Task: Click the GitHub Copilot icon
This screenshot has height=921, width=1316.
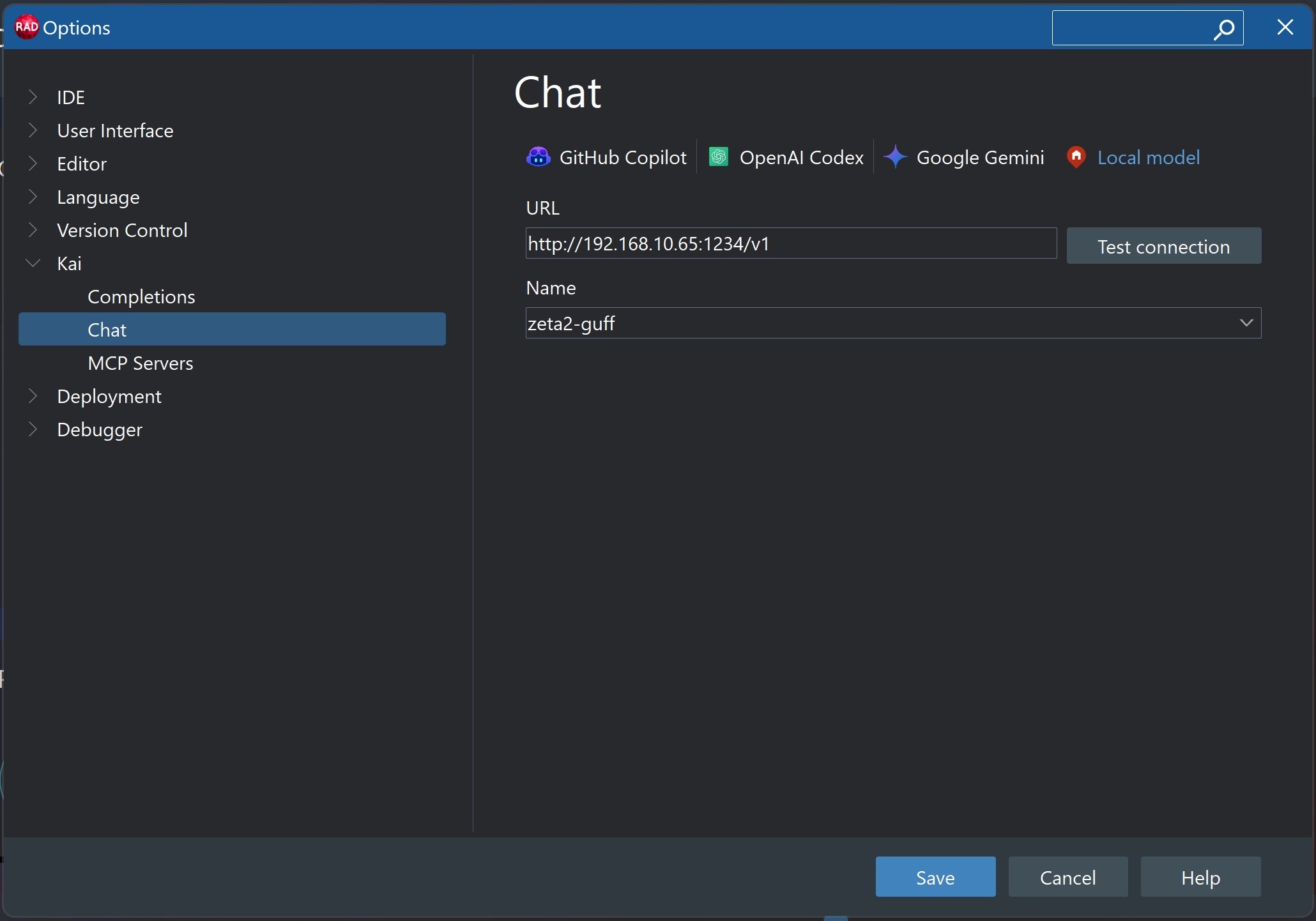Action: tap(539, 157)
